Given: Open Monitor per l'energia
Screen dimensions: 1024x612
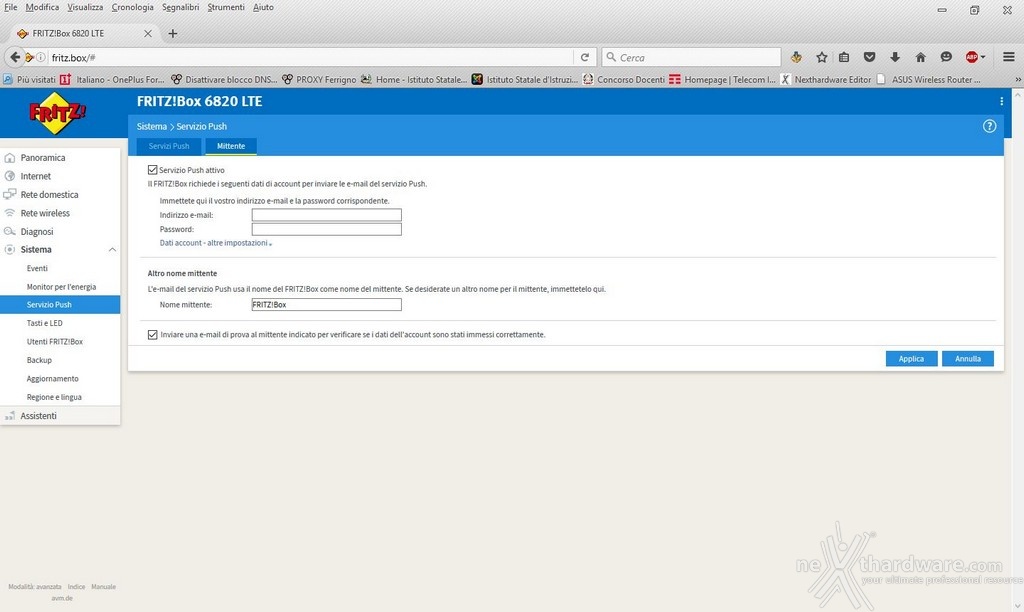Looking at the screenshot, I should click(60, 287).
